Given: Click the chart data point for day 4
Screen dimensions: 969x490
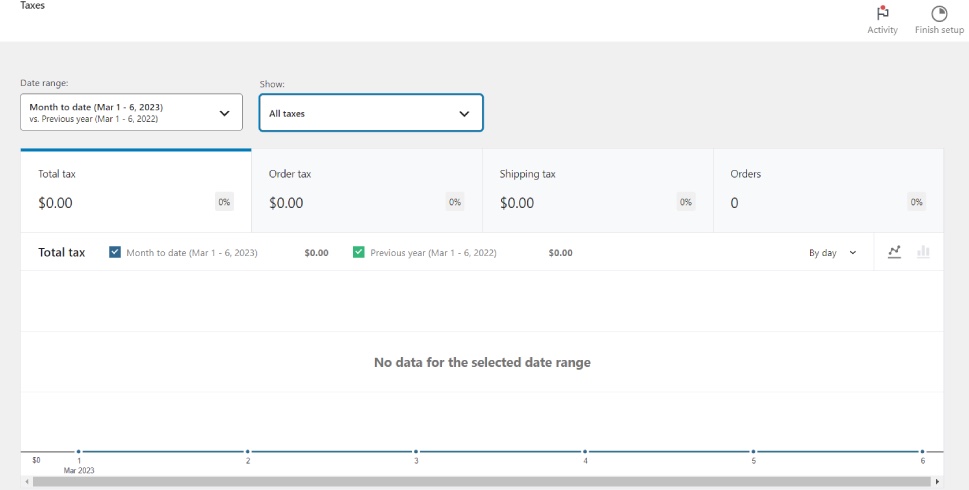Looking at the screenshot, I should click(586, 452).
